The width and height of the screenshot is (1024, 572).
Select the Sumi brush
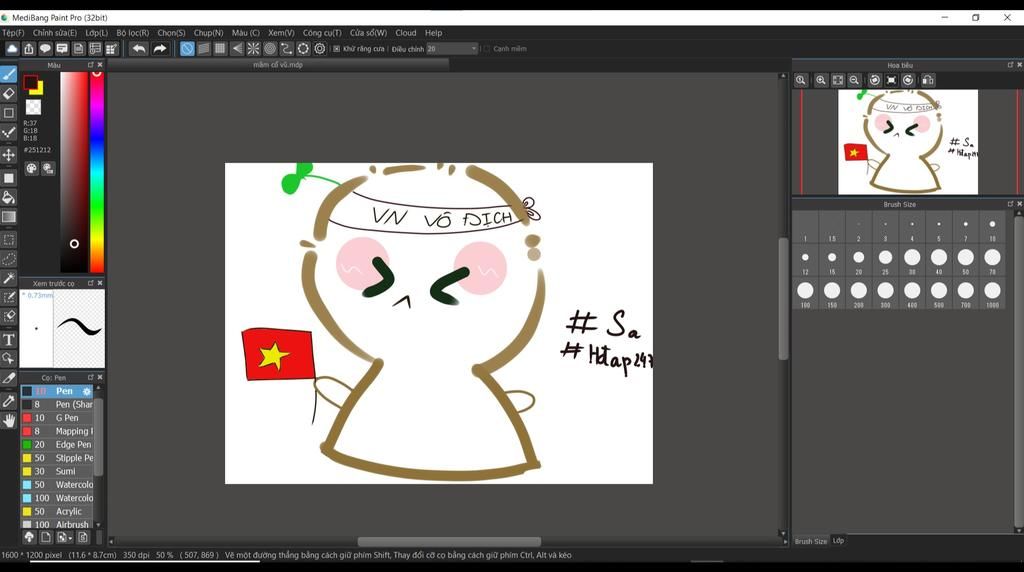57,471
